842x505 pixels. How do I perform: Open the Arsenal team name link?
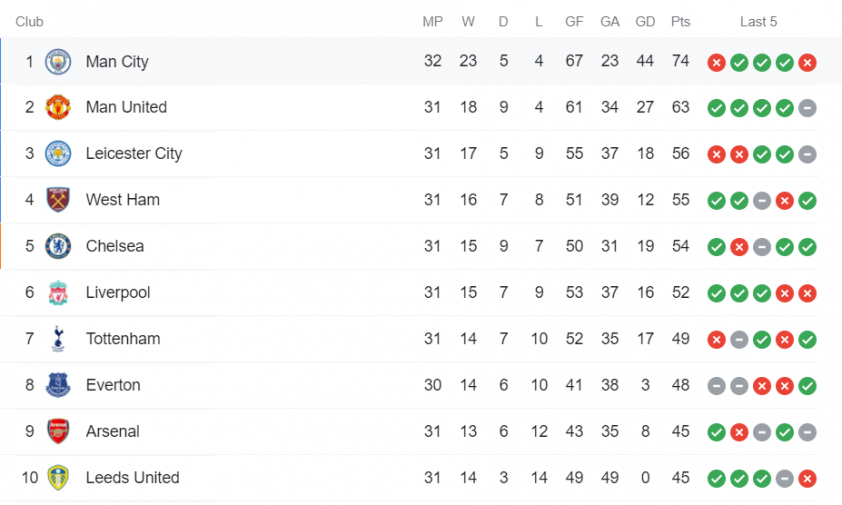click(x=113, y=431)
